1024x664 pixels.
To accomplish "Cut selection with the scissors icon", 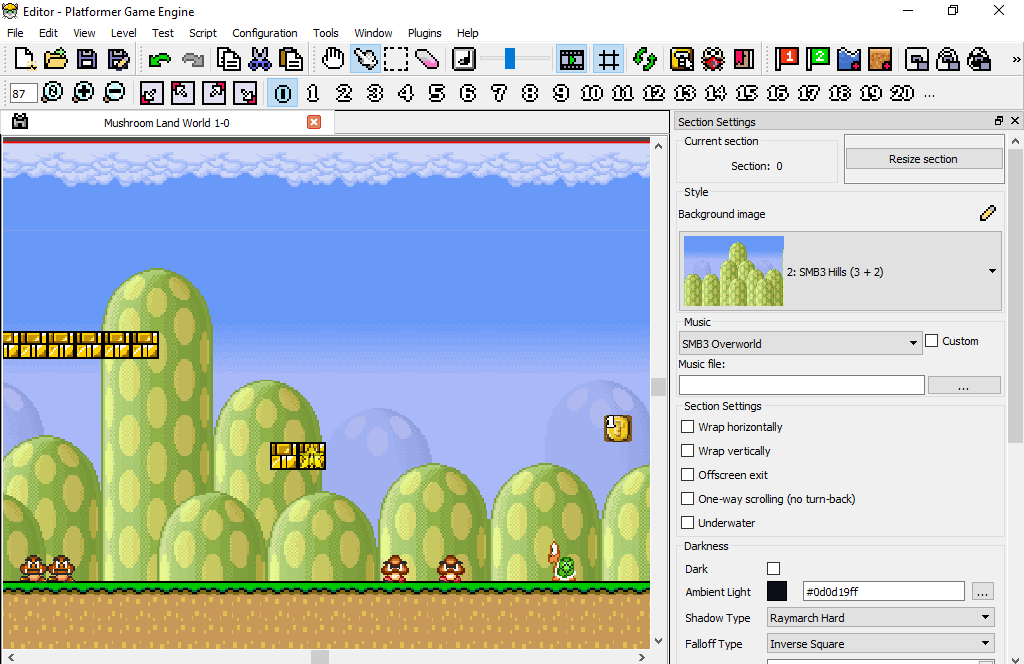I will 260,59.
